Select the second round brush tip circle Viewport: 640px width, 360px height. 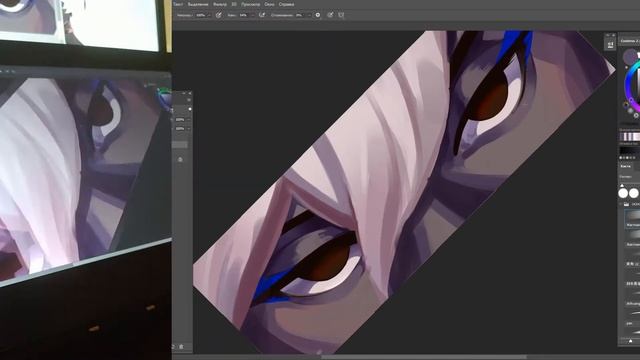[x=634, y=193]
